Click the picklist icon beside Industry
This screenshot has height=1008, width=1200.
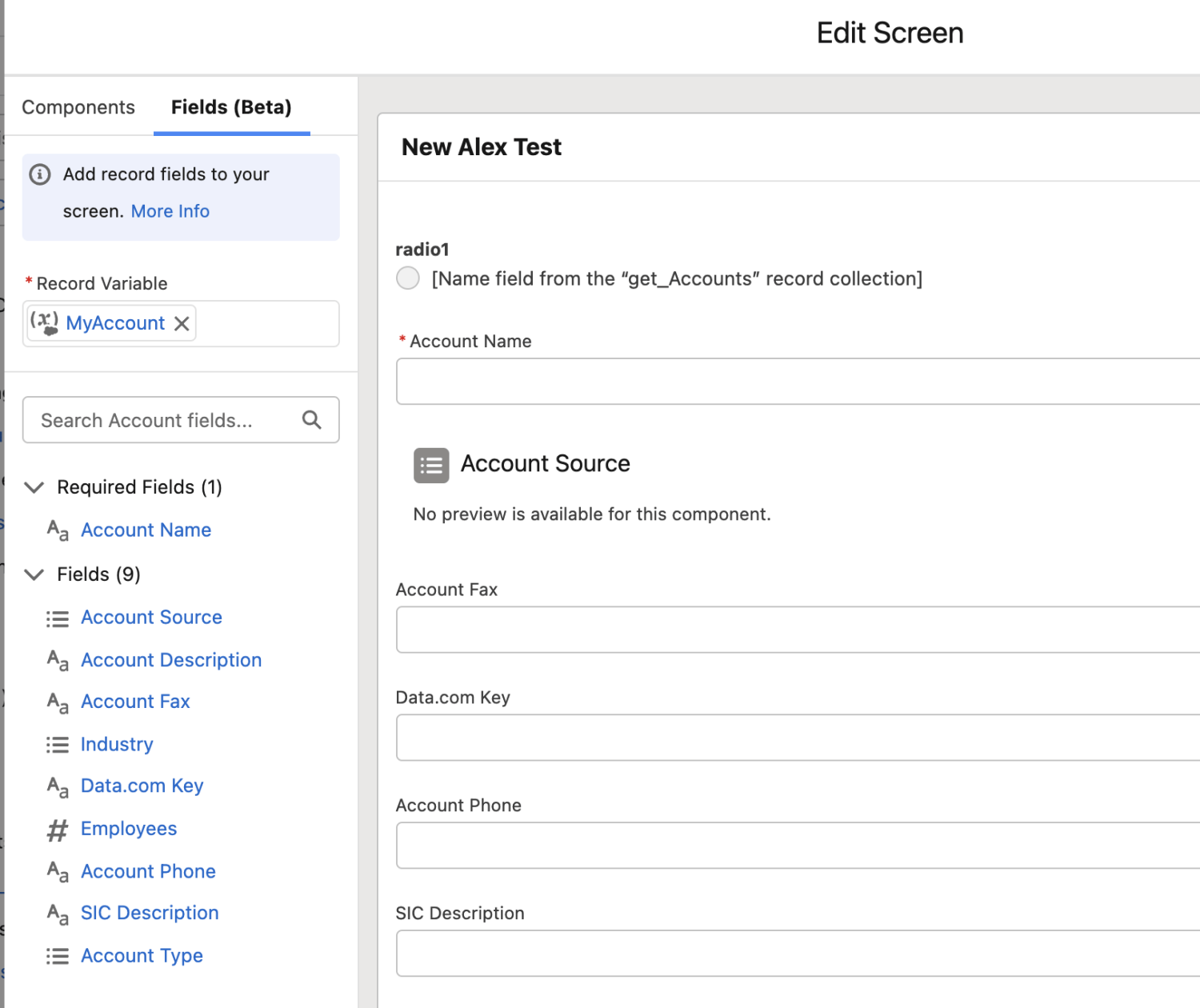(57, 745)
